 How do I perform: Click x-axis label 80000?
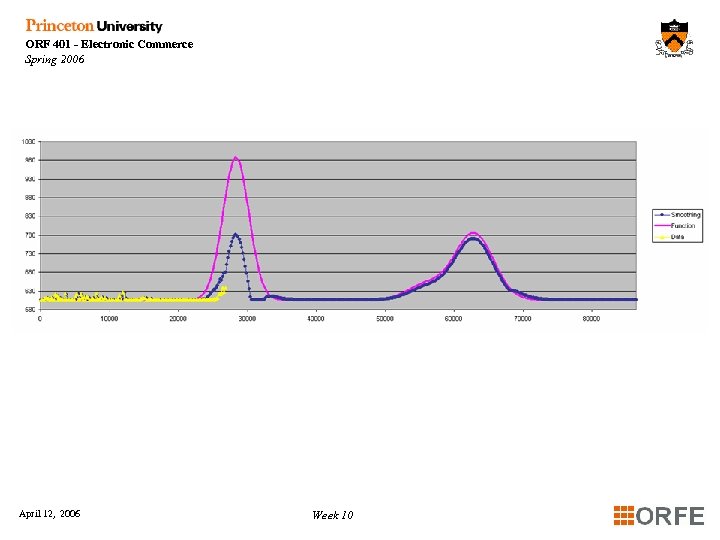pyautogui.click(x=591, y=319)
